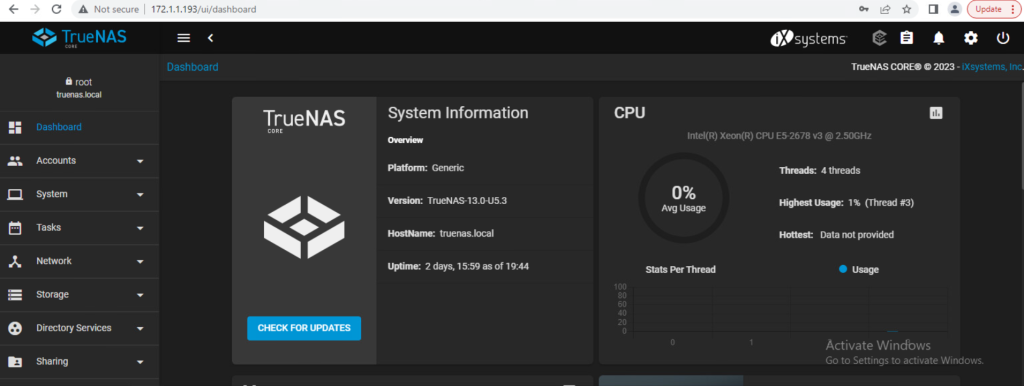Click the Hottest Data not provided text
Screen dimensions: 1024x386
[837, 234]
